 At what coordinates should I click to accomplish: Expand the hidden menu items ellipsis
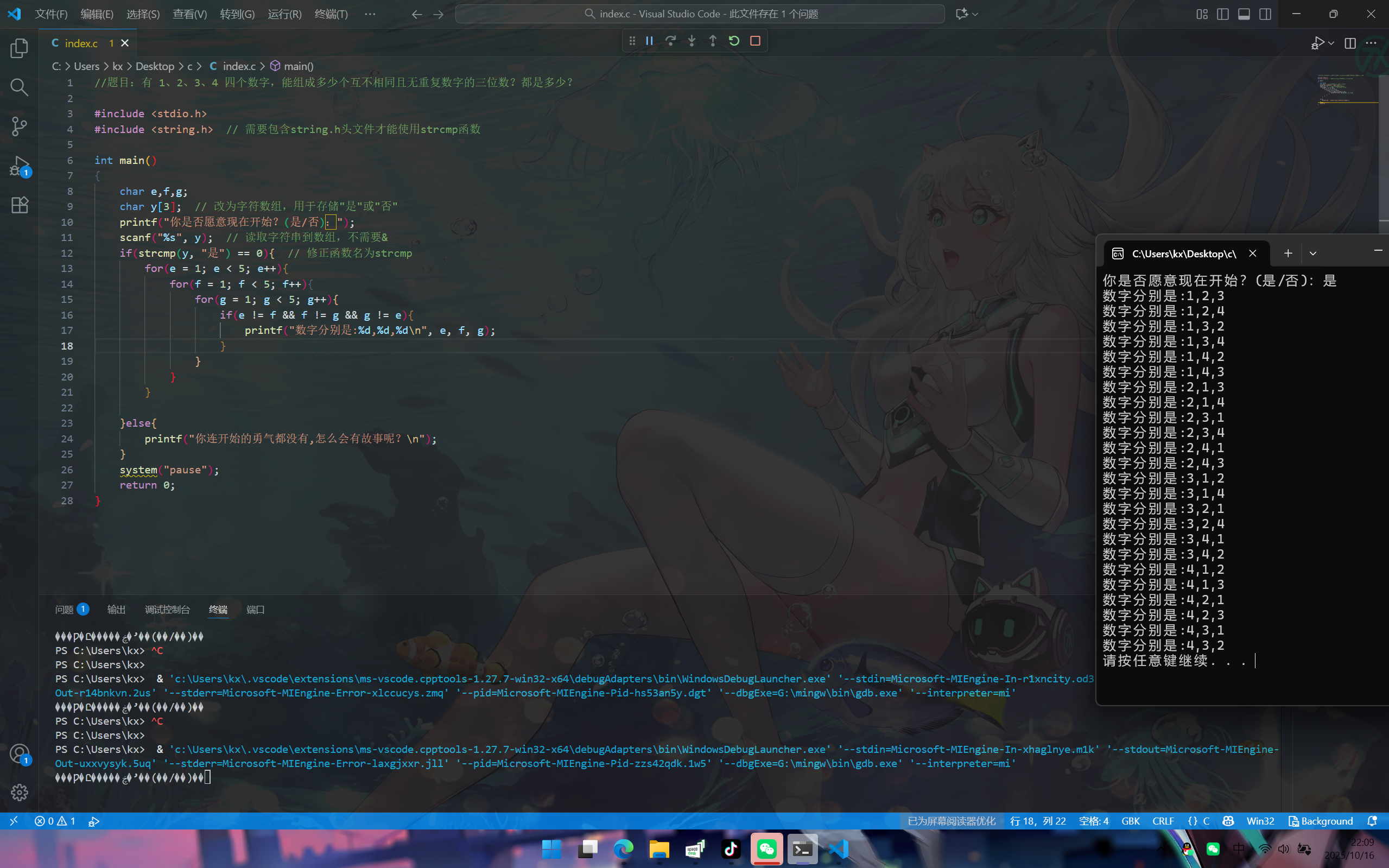[x=370, y=14]
